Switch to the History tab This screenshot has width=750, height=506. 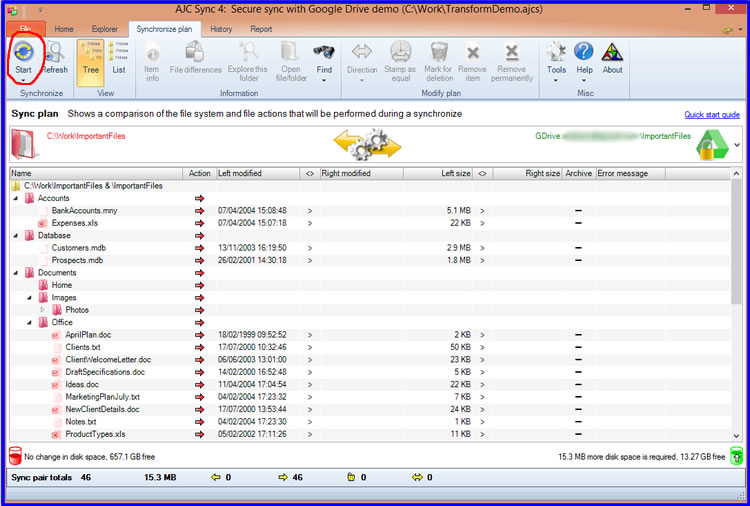(x=221, y=29)
